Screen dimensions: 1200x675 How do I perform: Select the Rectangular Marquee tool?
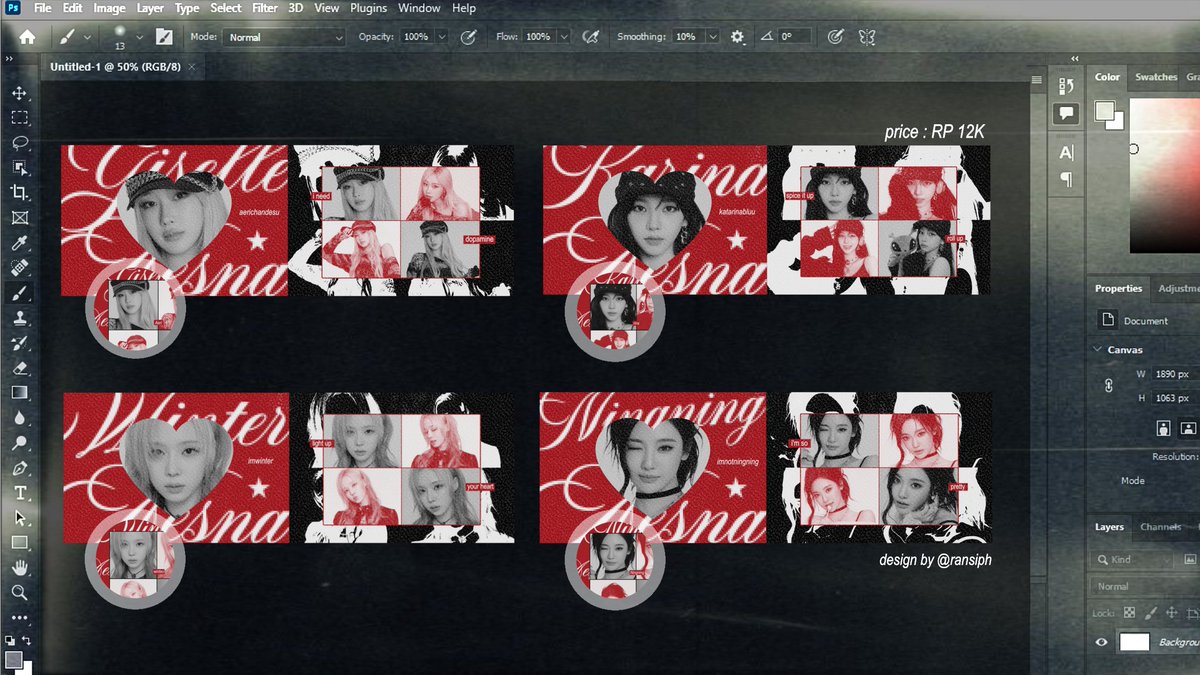tap(19, 117)
